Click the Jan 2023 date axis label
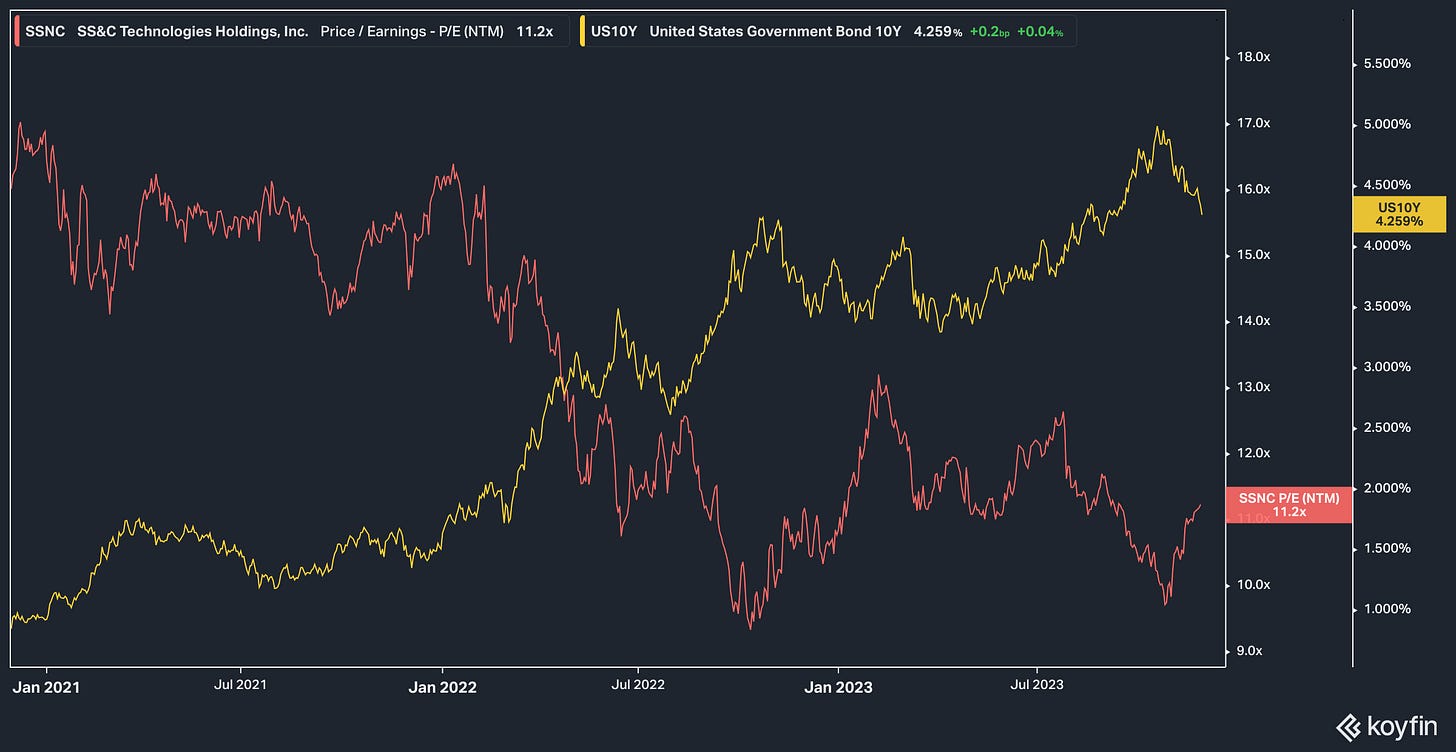Viewport: 1456px width, 752px height. 838,687
